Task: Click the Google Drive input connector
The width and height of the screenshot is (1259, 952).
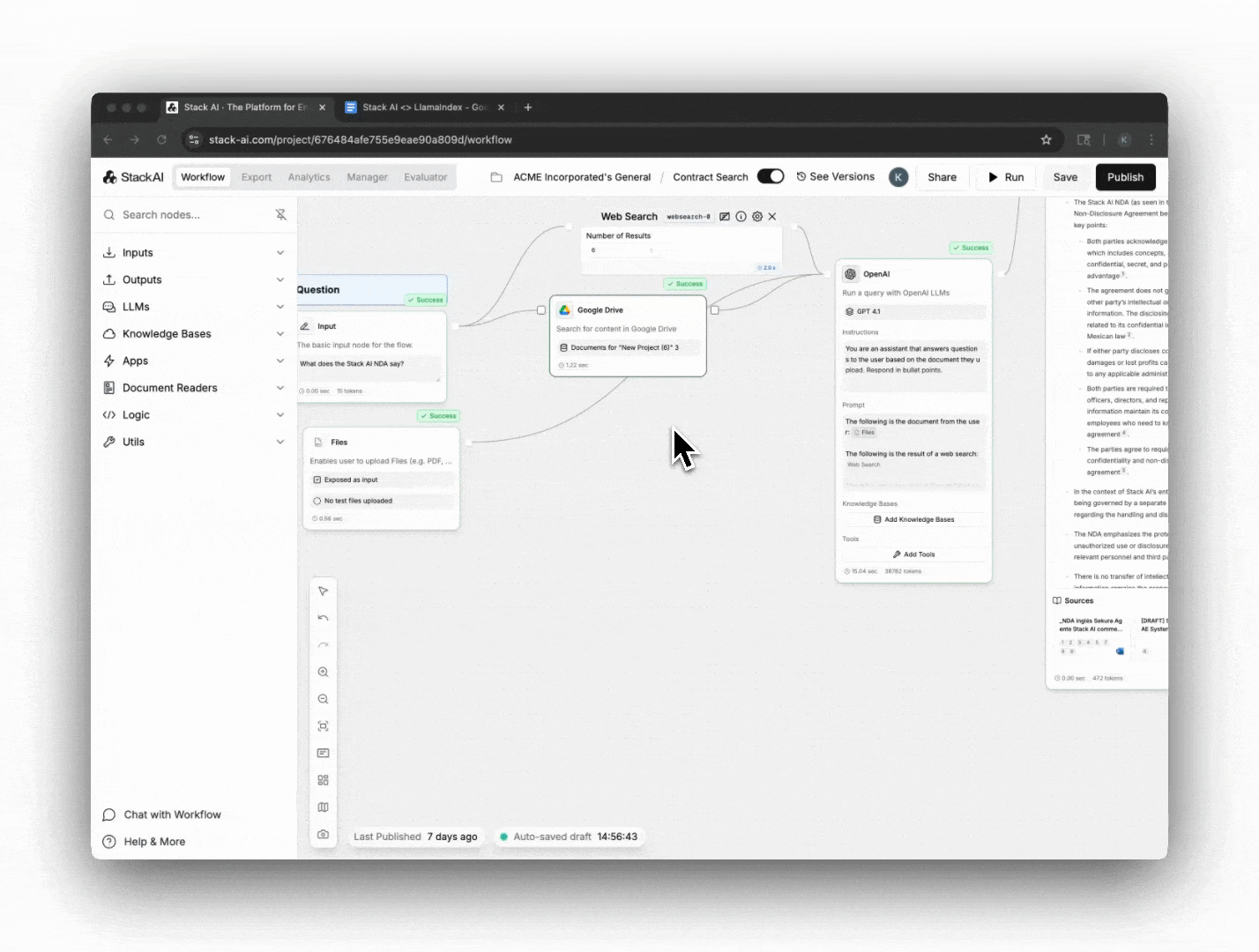Action: point(541,310)
